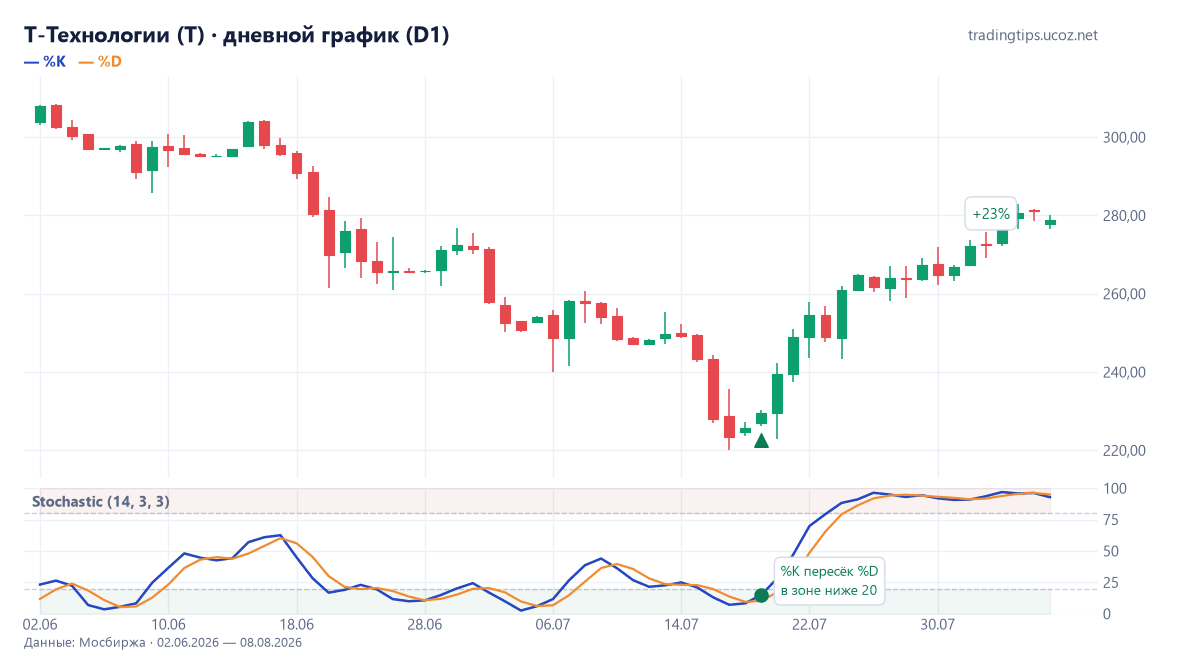Click the 10.06 date label
This screenshot has height=660, width=1200.
(169, 625)
